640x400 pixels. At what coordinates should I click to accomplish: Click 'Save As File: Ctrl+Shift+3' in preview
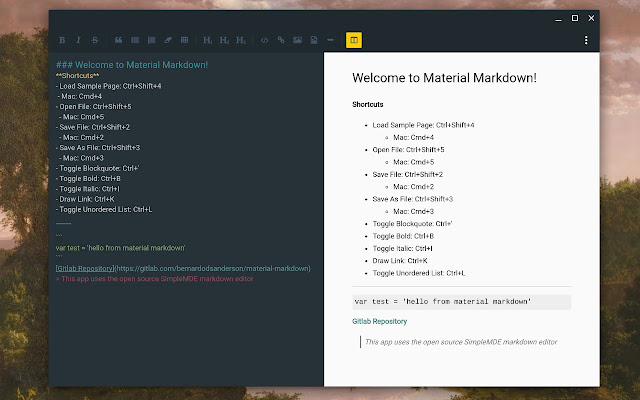(413, 199)
